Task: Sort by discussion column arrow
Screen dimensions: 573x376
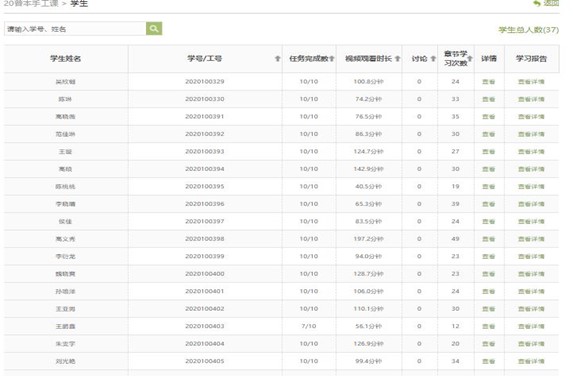Action: click(433, 58)
